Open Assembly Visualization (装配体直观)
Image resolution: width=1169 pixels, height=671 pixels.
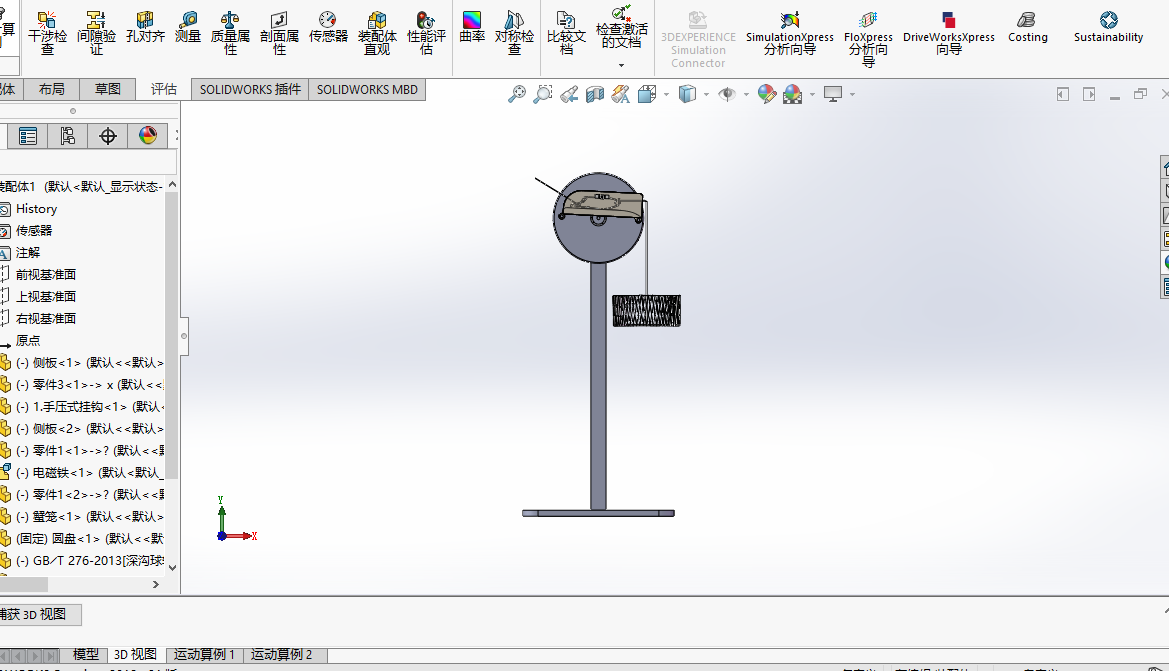(x=377, y=34)
